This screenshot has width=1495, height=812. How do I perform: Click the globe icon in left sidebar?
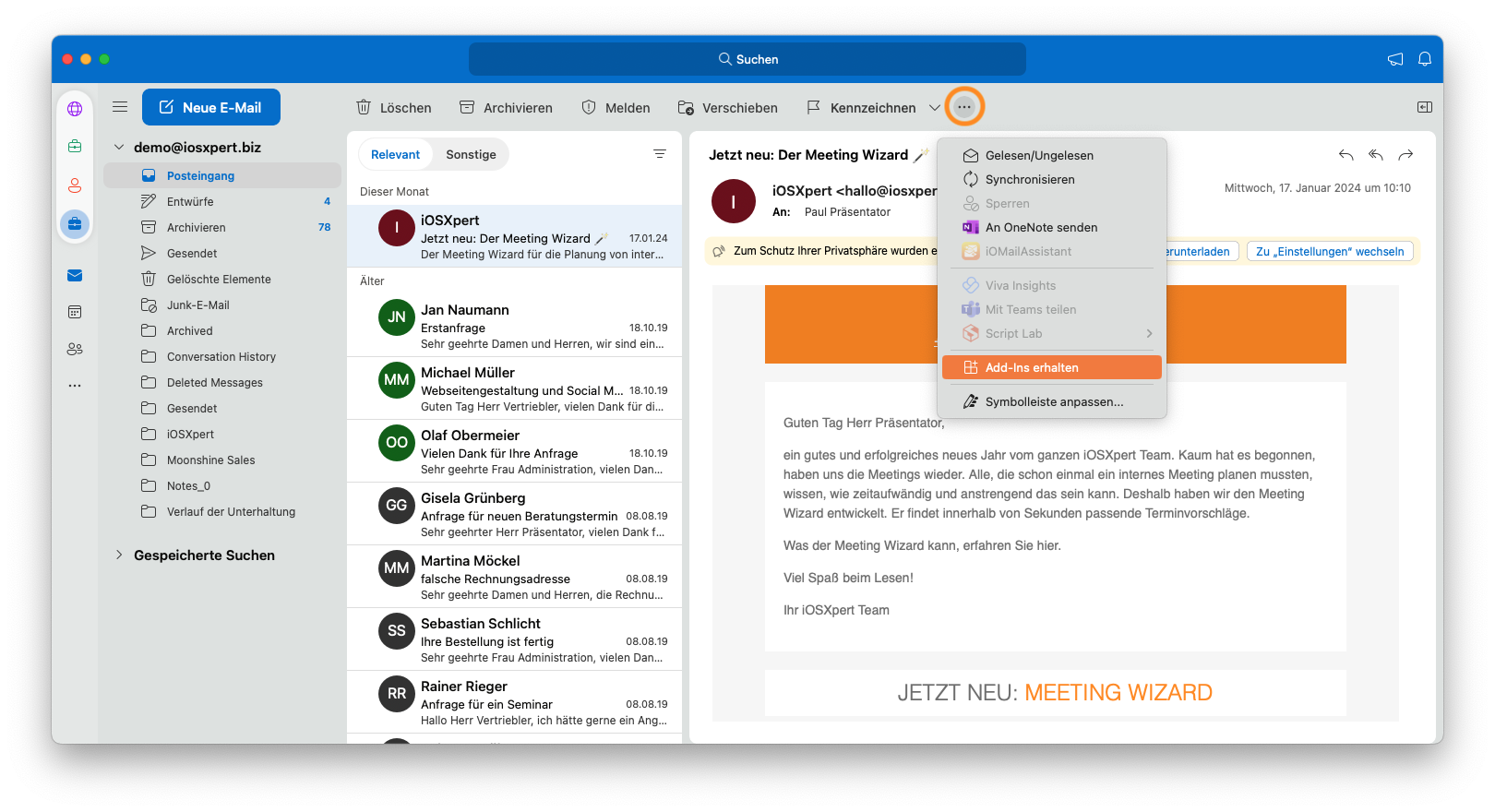(75, 109)
